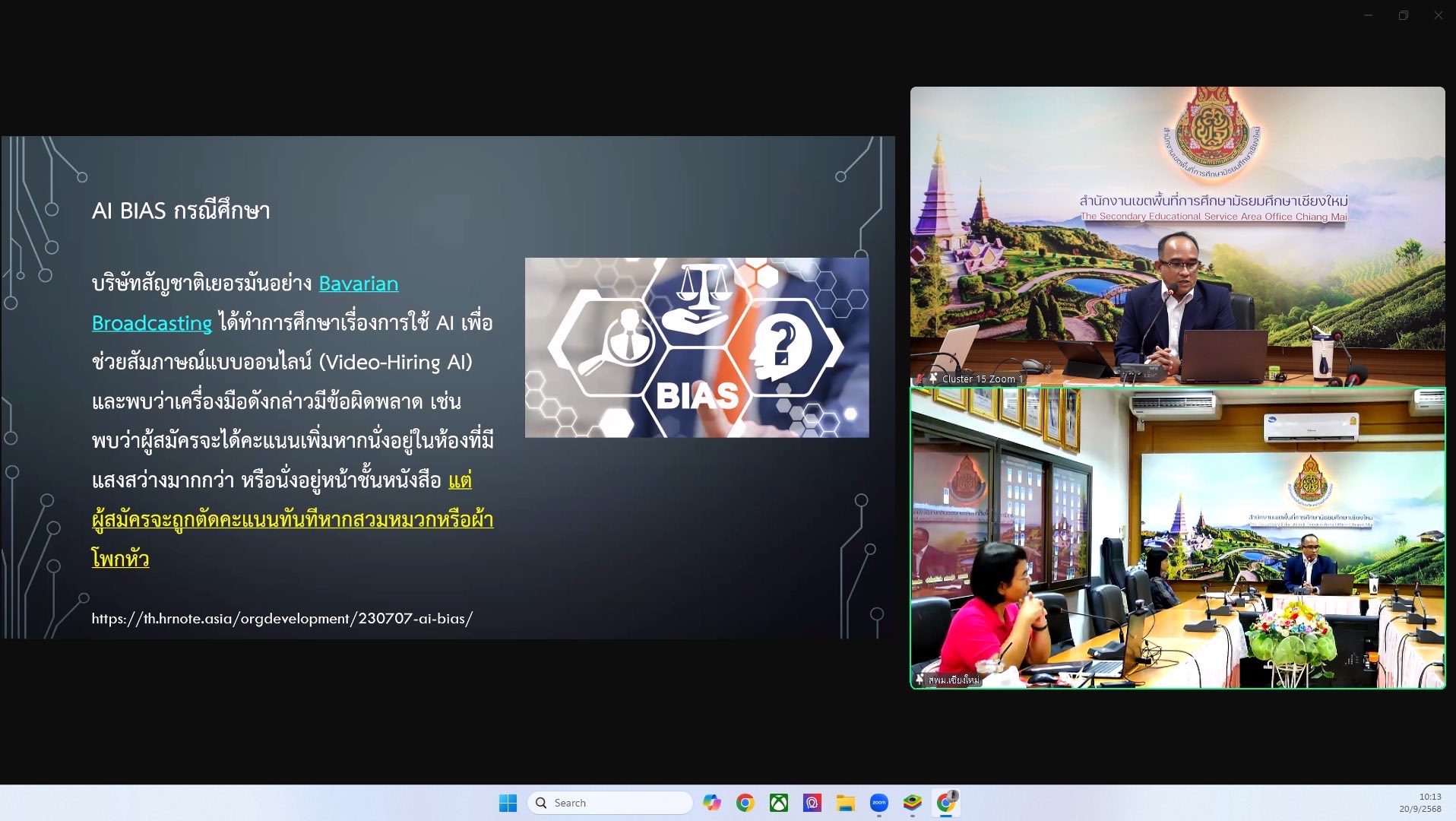1456x821 pixels.
Task: Open the clock and date panel
Action: point(1420,803)
